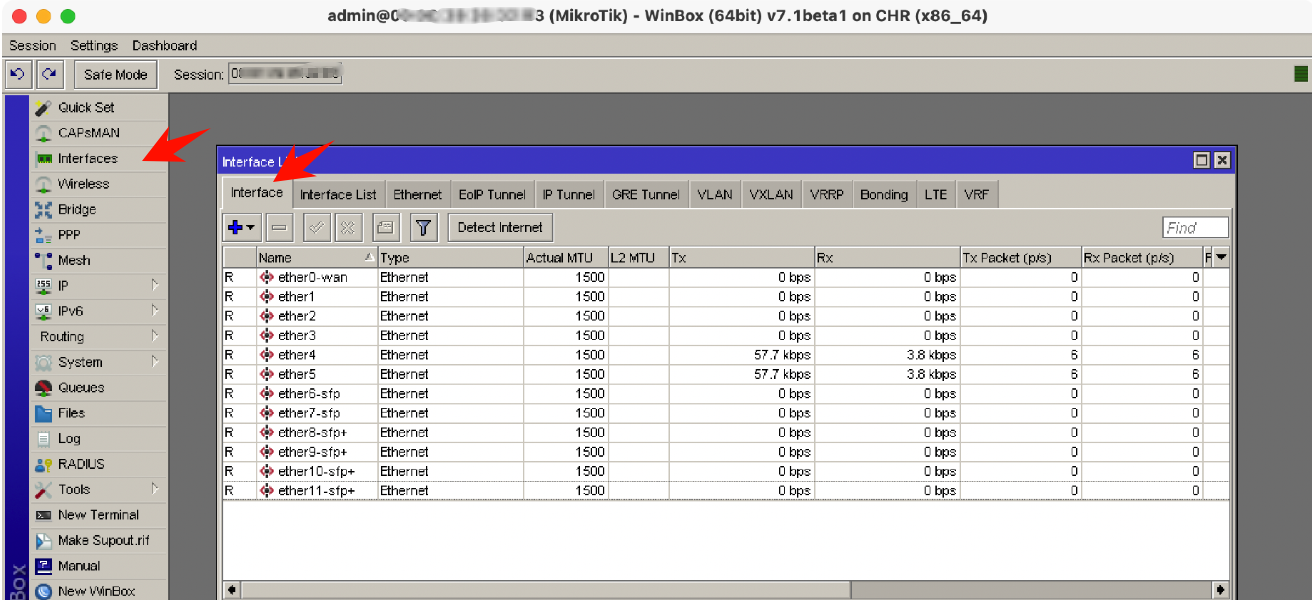Click the X Disable button
1312x600 pixels.
coord(348,228)
